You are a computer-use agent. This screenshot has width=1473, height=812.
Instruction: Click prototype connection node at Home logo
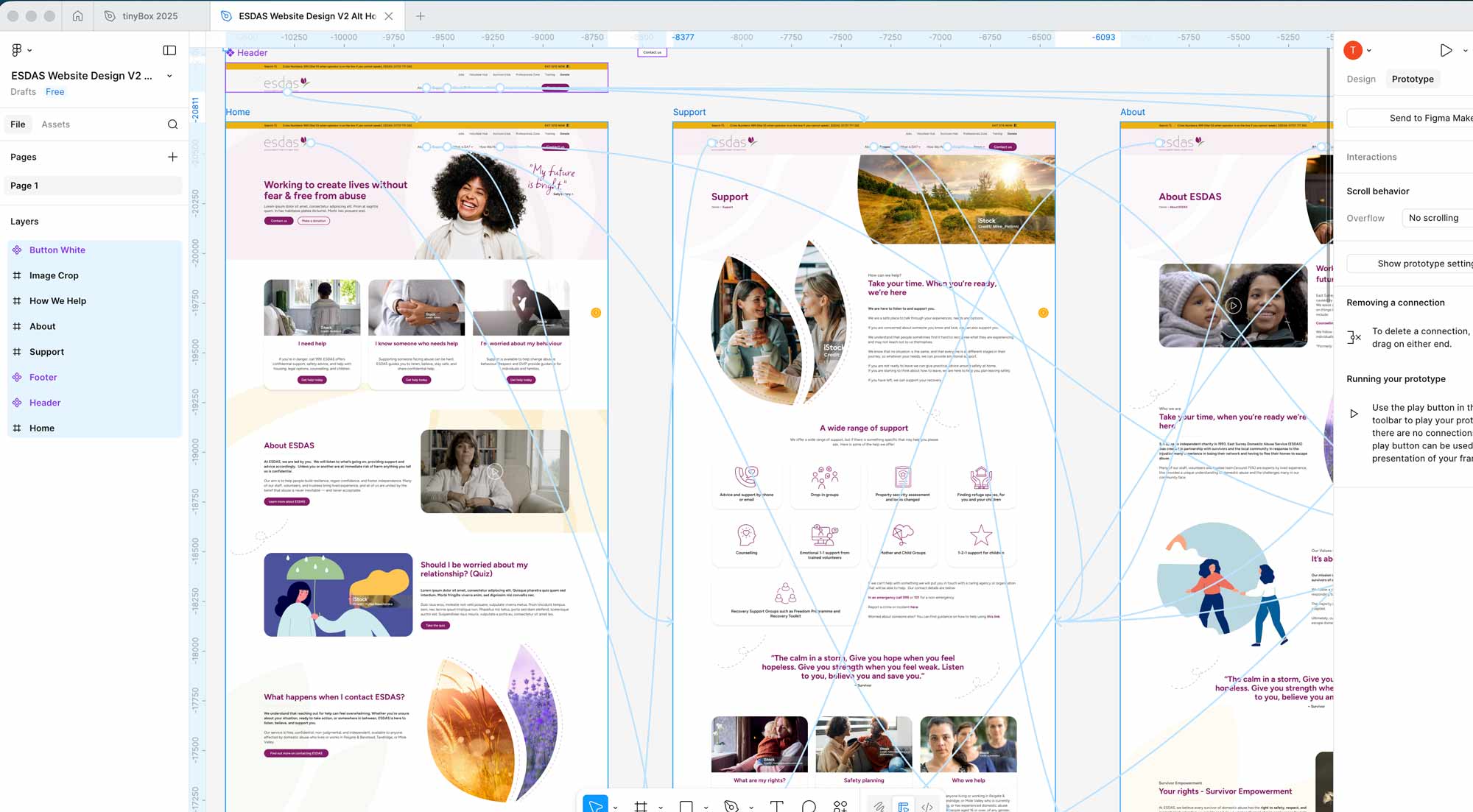(310, 142)
